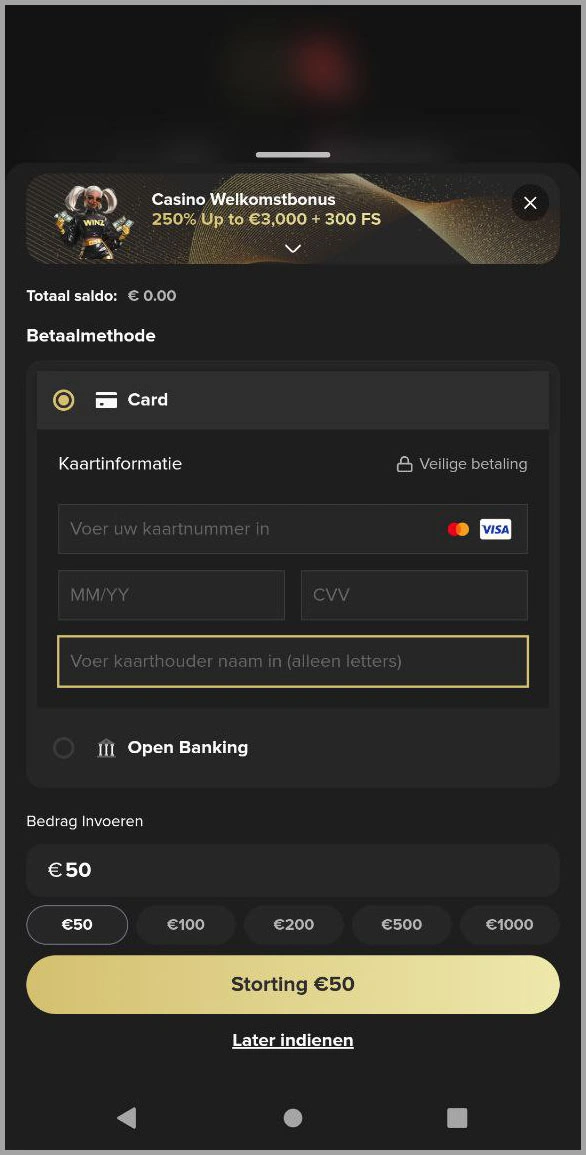Expand the Casino Welkomstbonus banner details
The height and width of the screenshot is (1155, 586).
tap(292, 248)
